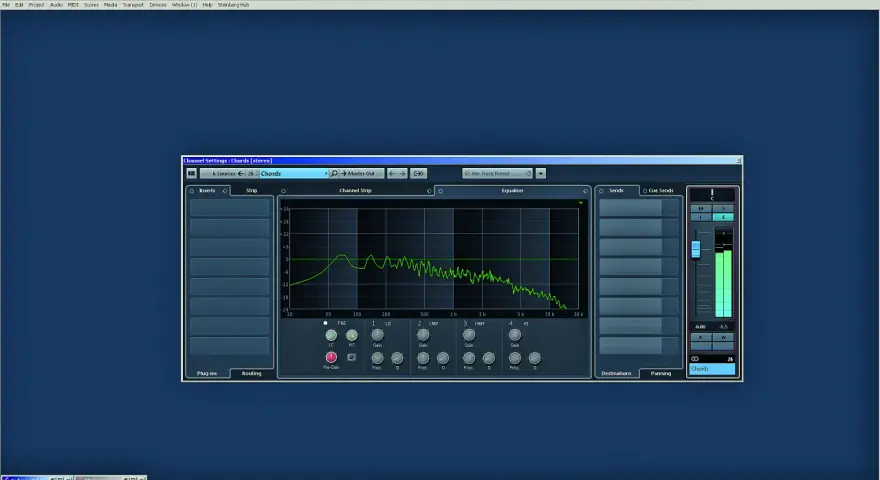880x480 pixels.
Task: Click the pan control at top of strip
Action: pos(712,194)
